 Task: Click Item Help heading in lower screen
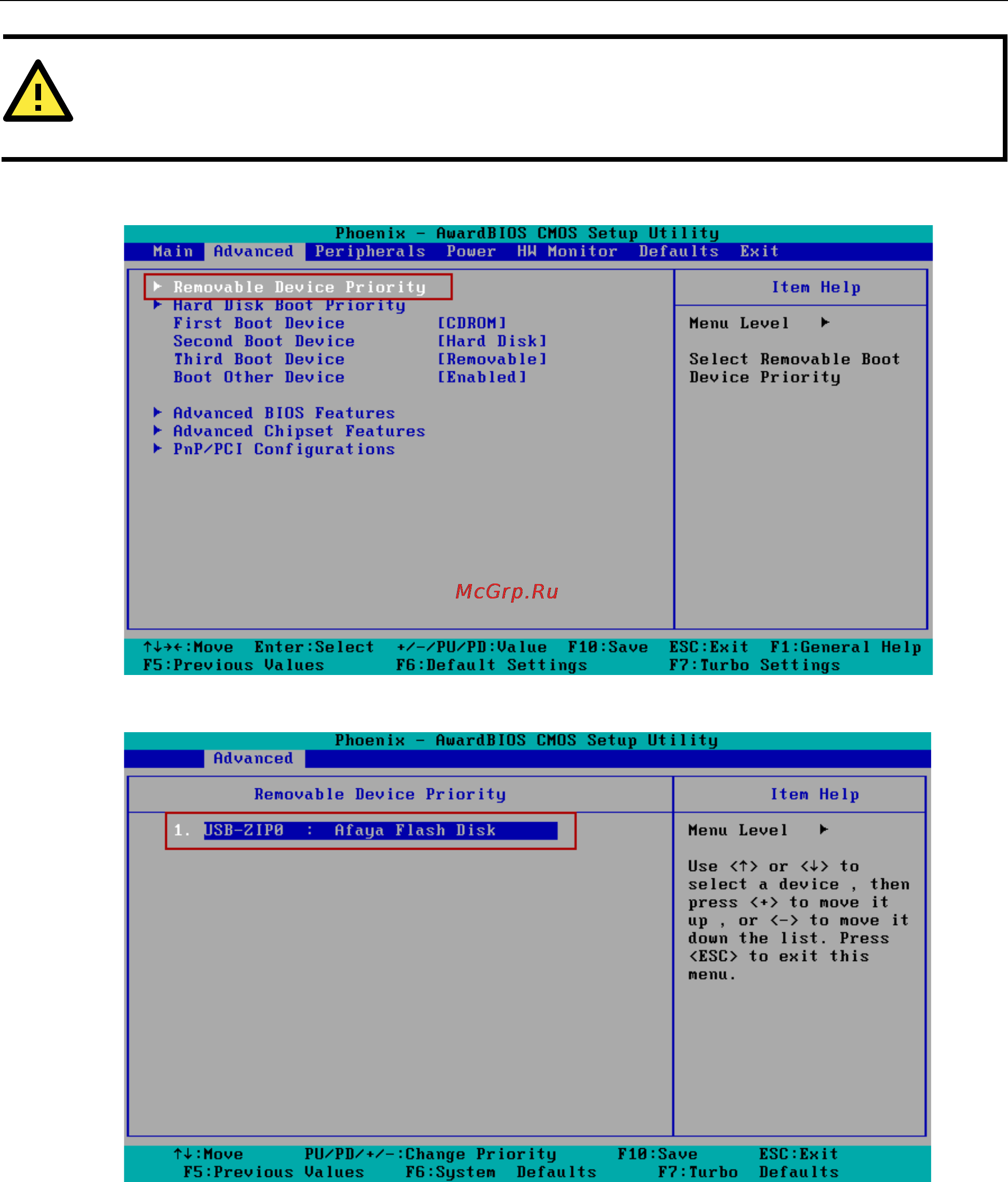815,794
